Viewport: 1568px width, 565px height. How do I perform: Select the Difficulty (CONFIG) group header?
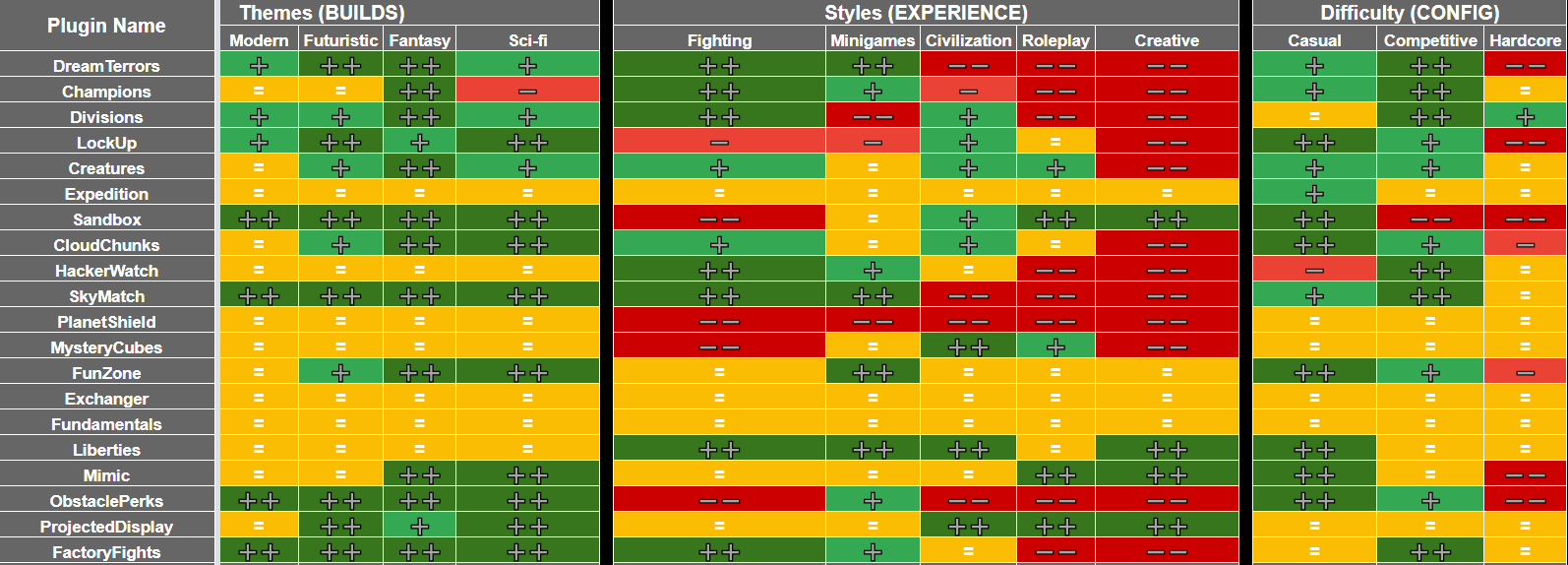pos(1410,13)
